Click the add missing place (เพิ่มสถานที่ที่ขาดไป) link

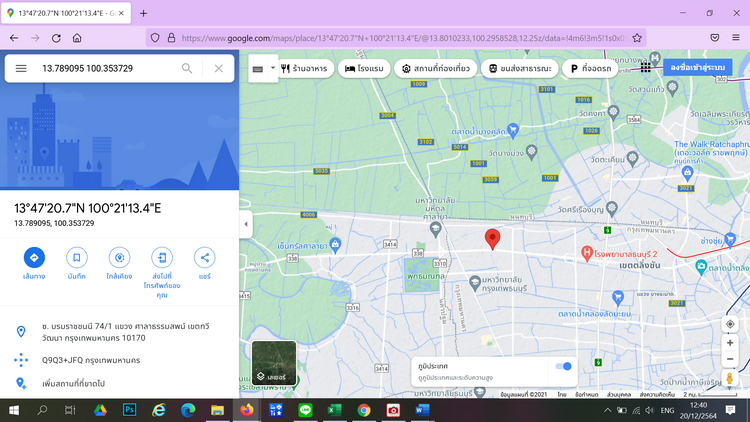click(73, 383)
